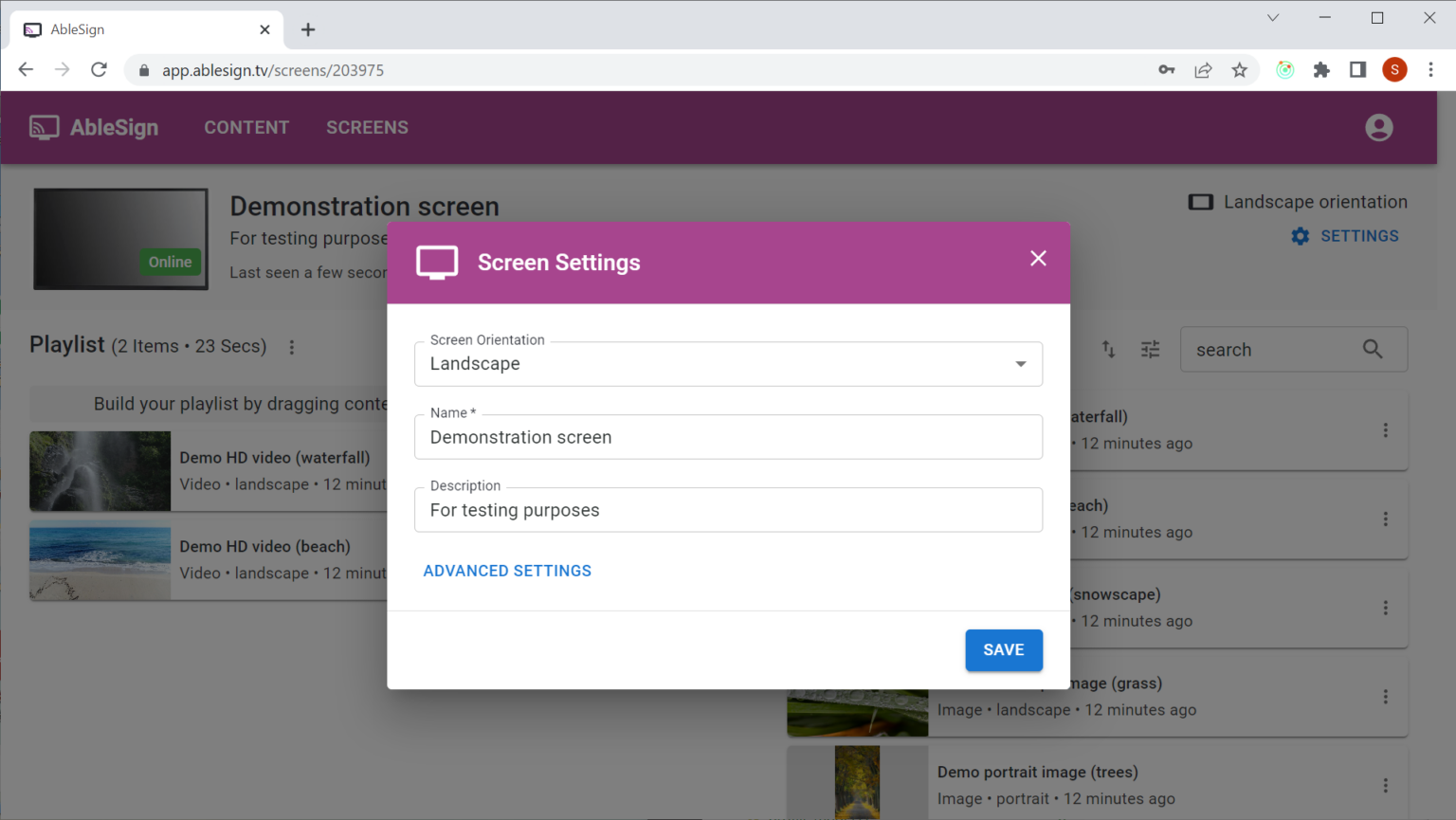Select the CONTENT navigation item
This screenshot has height=820, width=1456.
tap(246, 127)
